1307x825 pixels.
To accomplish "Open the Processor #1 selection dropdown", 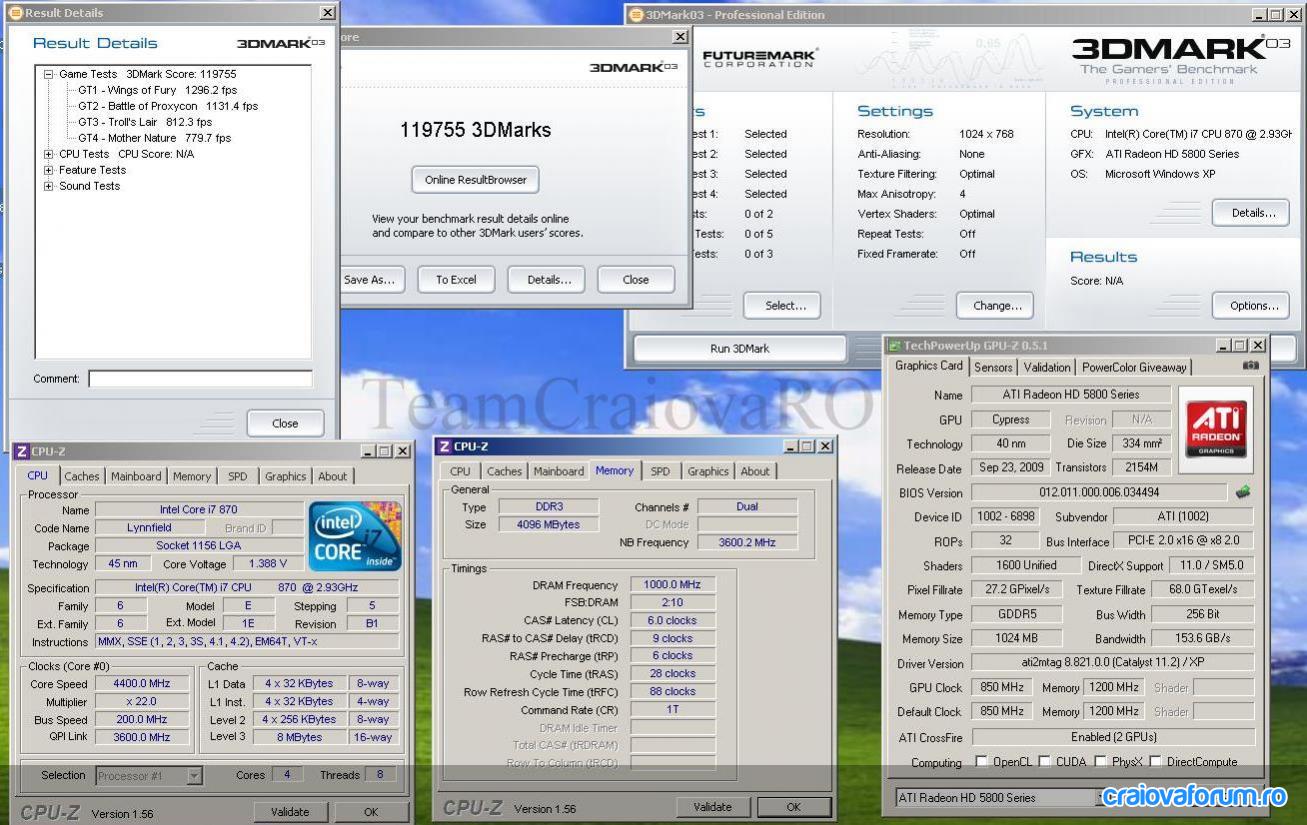I will (x=149, y=775).
